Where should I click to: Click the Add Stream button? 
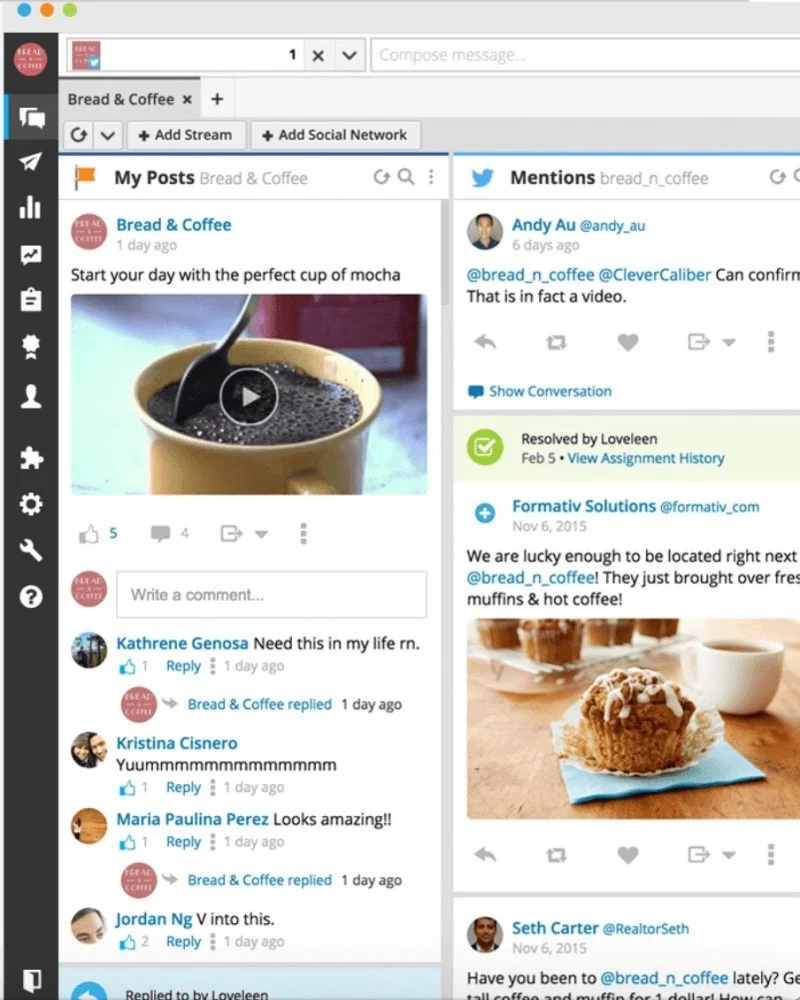[x=185, y=135]
